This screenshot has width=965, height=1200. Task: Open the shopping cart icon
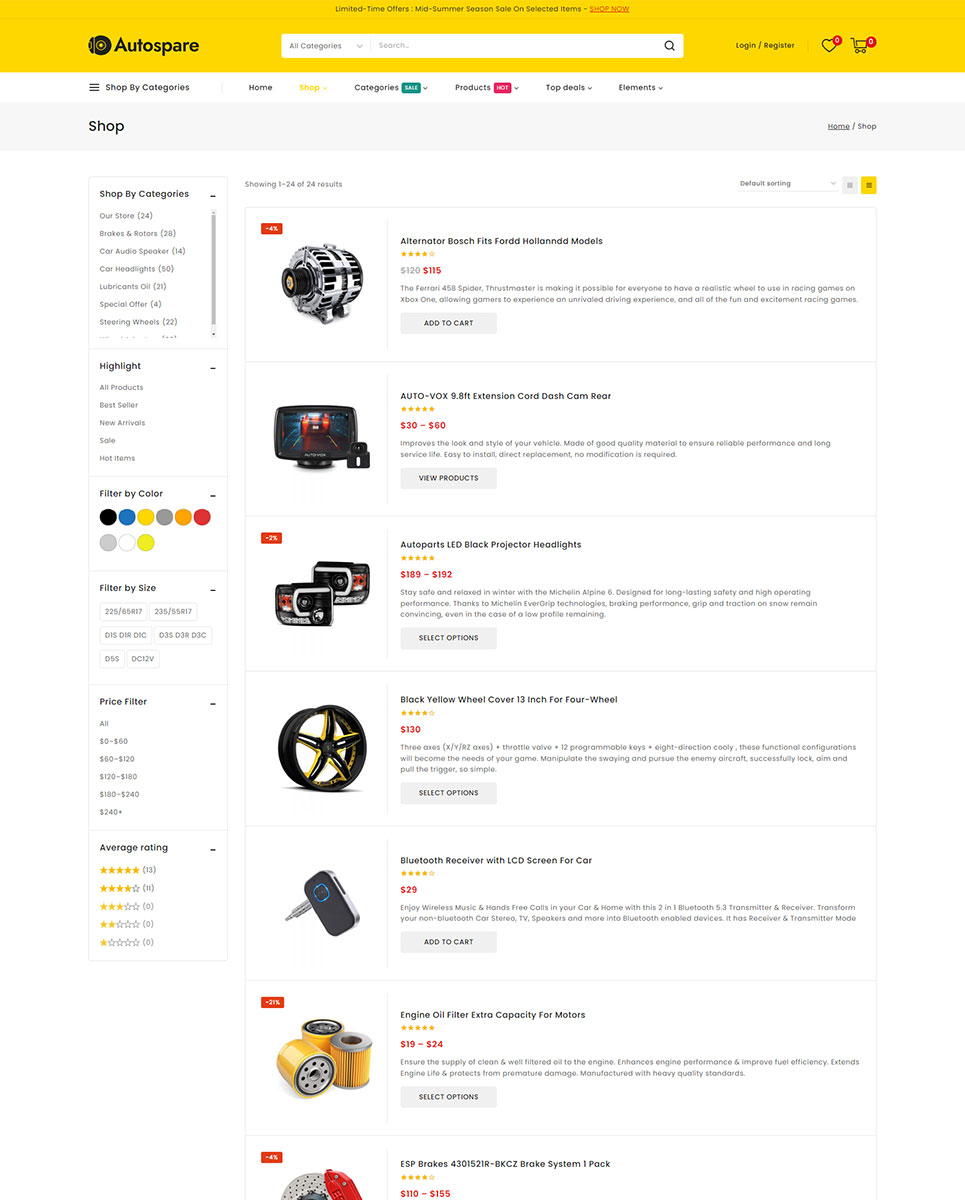pyautogui.click(x=860, y=45)
